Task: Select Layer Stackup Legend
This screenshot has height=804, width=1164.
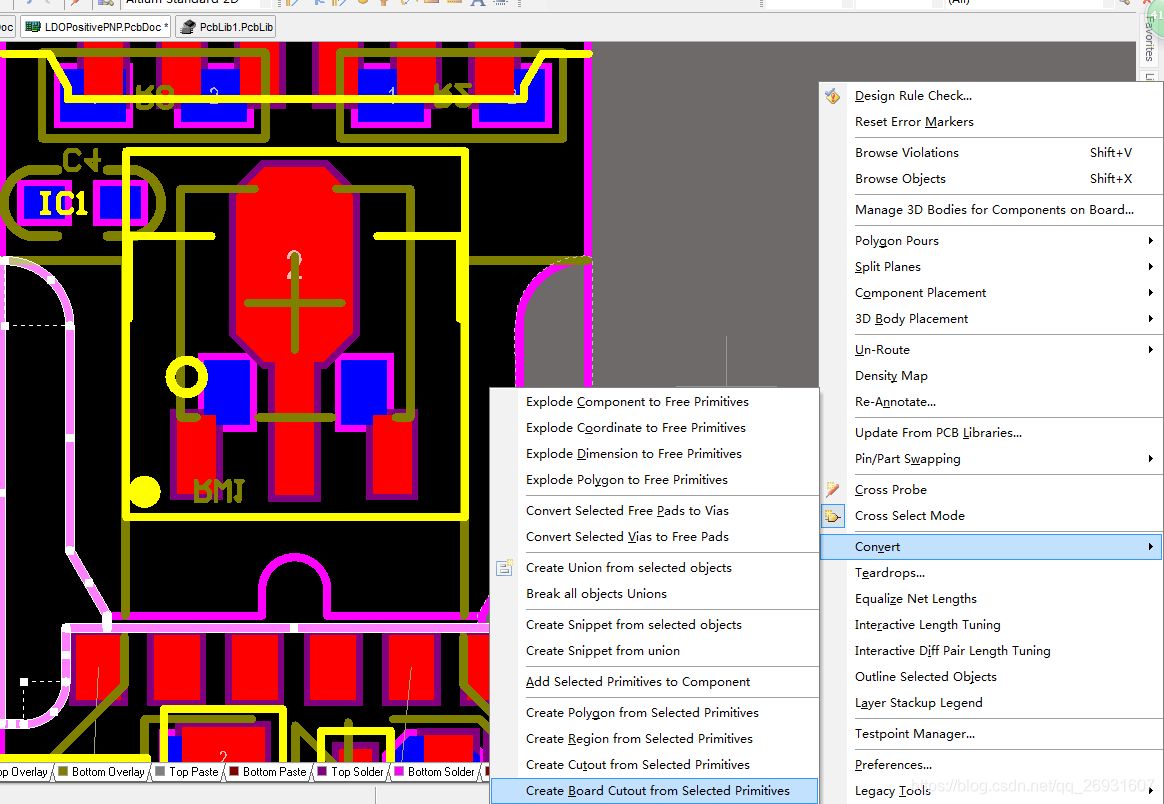Action: click(x=990, y=703)
